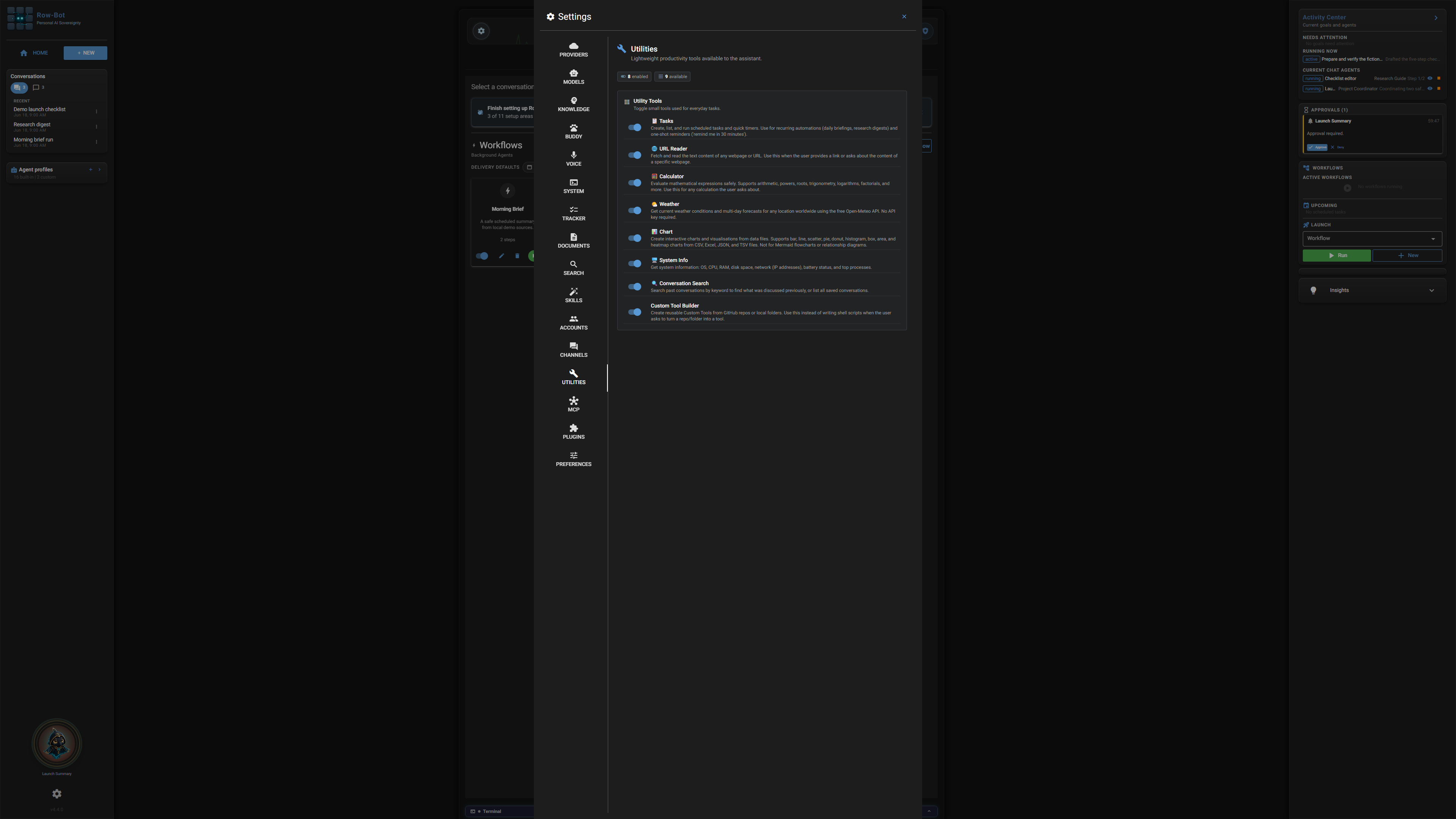Image resolution: width=1456 pixels, height=819 pixels.
Task: Open the Search settings section
Action: pyautogui.click(x=573, y=268)
